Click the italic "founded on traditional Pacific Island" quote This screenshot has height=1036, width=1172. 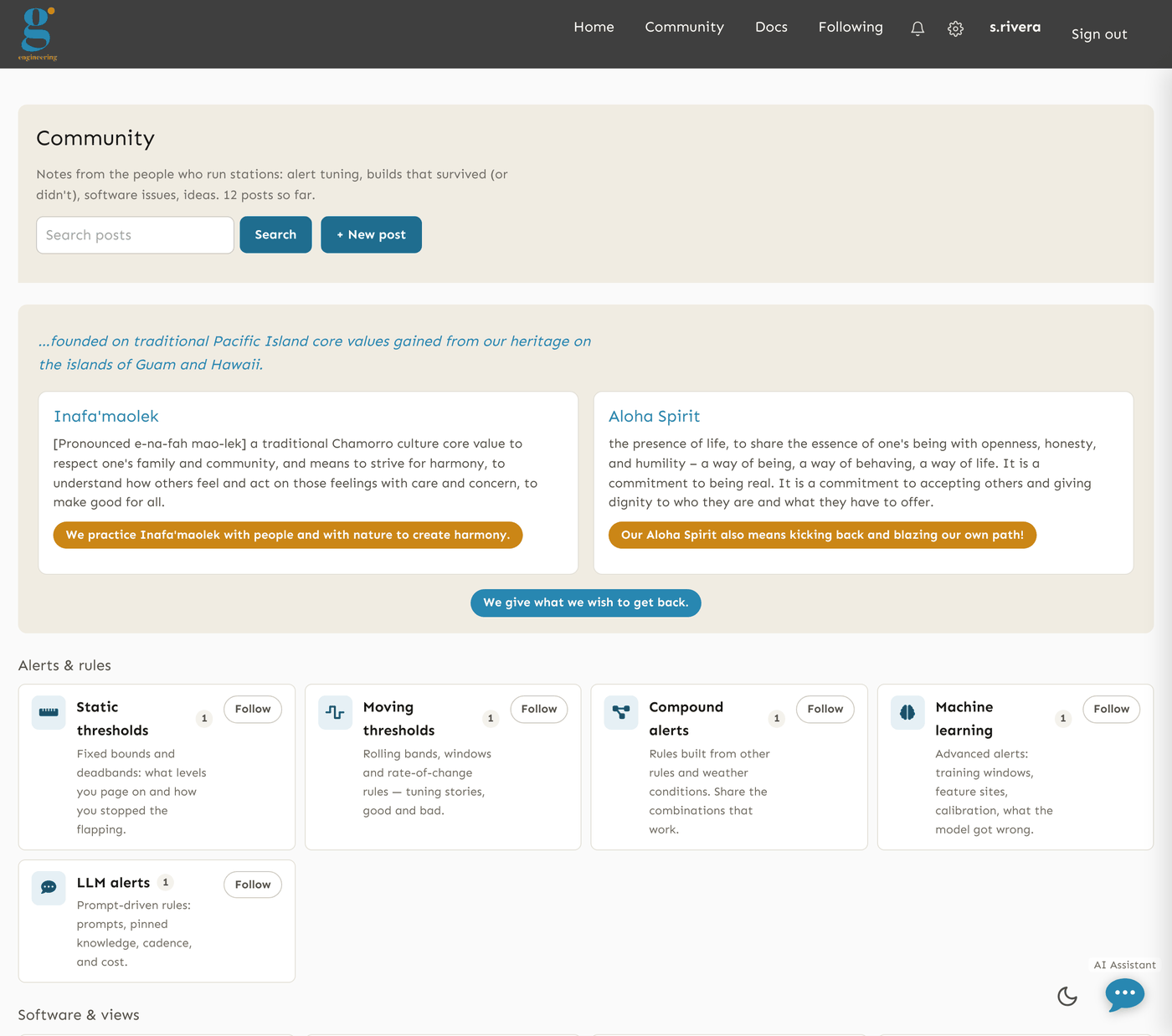coord(315,352)
